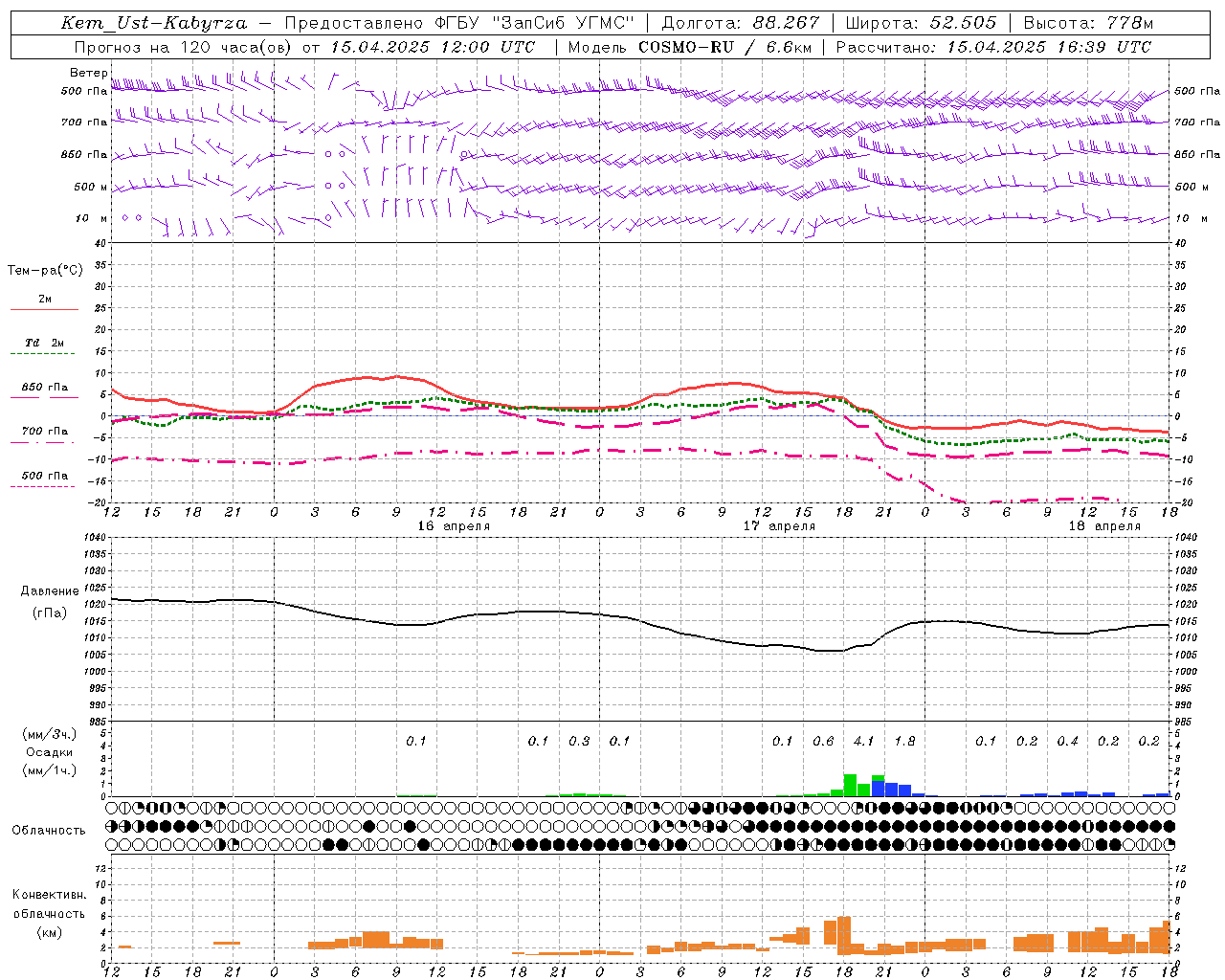
Task: Click the '0.4' precipitation amount value
Action: pyautogui.click(x=1067, y=741)
